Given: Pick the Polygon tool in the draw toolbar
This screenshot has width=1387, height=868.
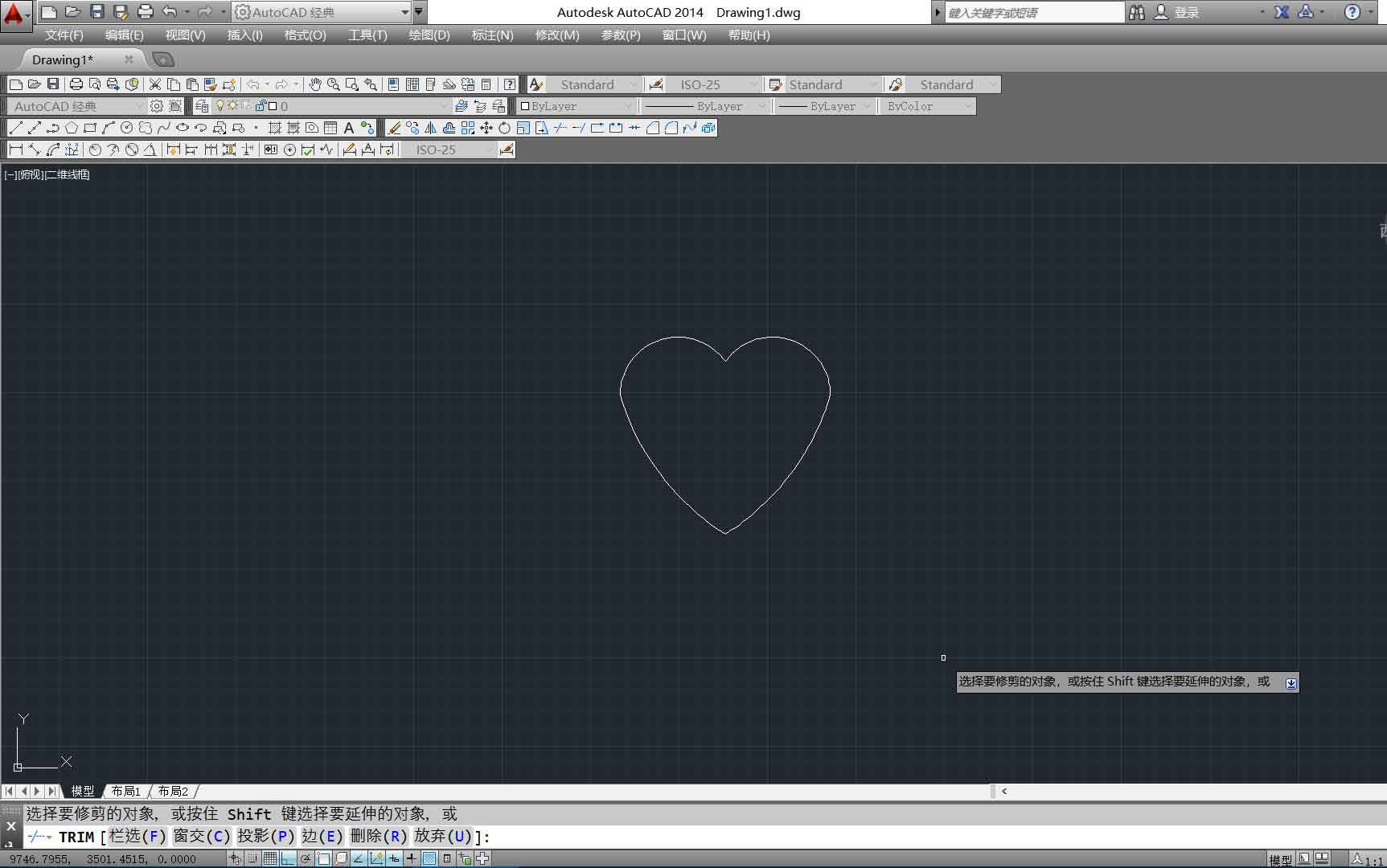Looking at the screenshot, I should (x=72, y=128).
